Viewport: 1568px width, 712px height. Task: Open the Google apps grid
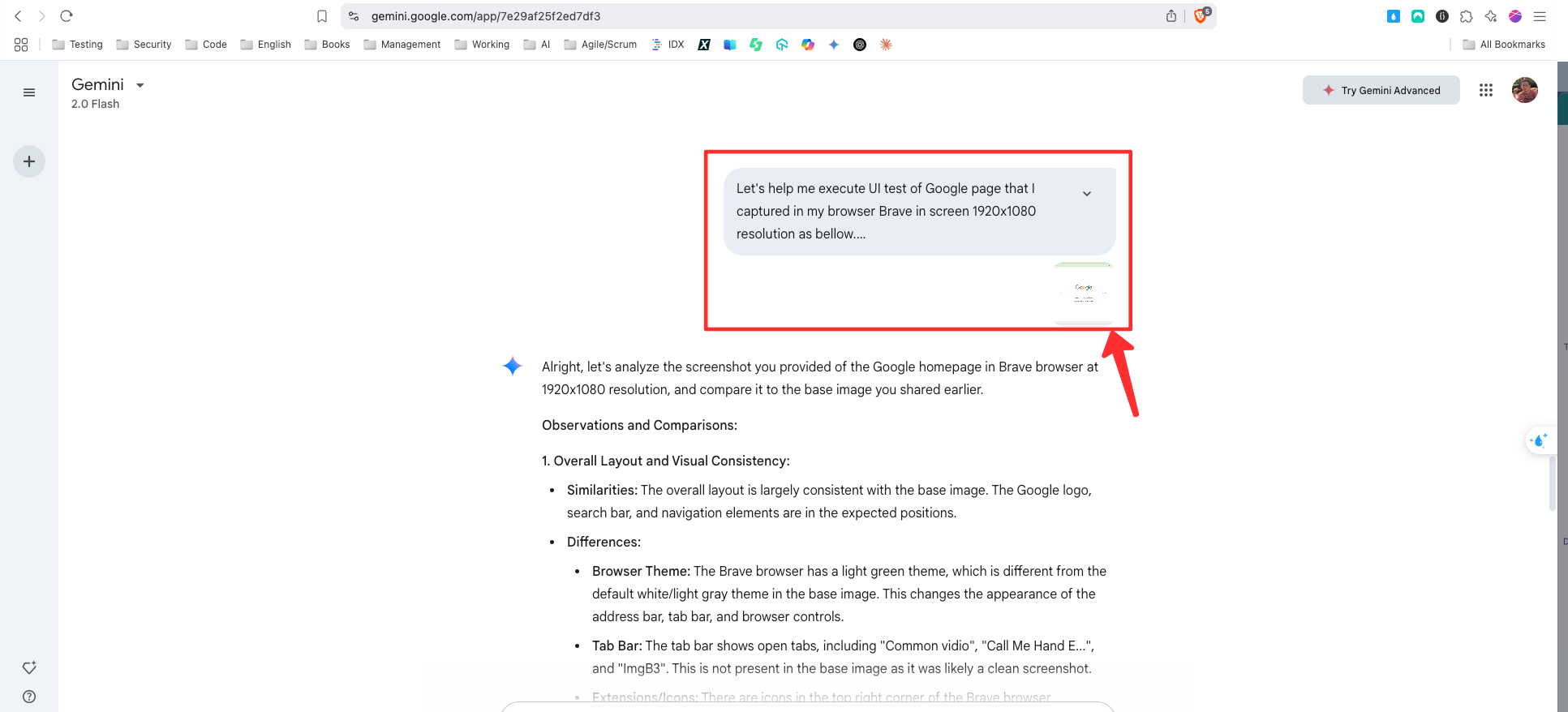tap(1486, 90)
